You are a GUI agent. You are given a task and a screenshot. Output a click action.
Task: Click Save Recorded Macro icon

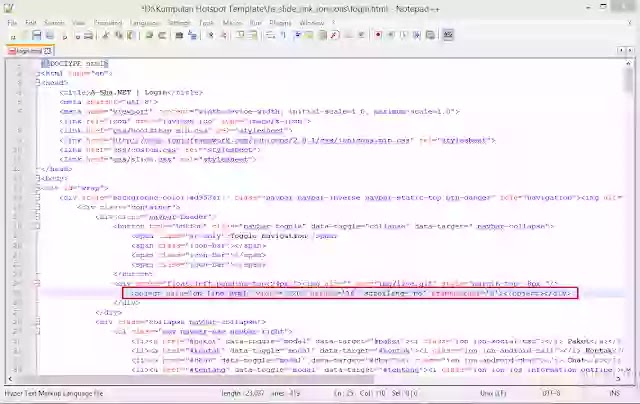pos(430,36)
